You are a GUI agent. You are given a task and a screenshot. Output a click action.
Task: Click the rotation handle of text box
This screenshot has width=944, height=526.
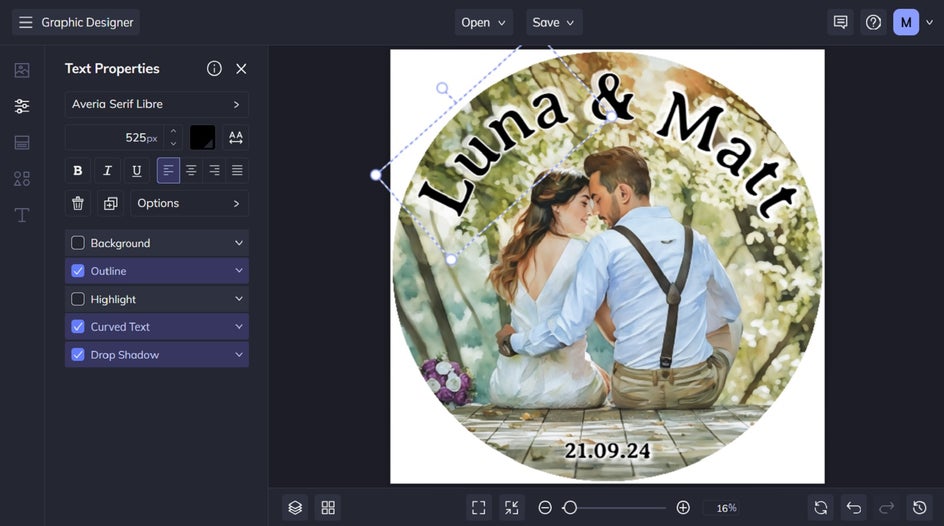pos(442,88)
